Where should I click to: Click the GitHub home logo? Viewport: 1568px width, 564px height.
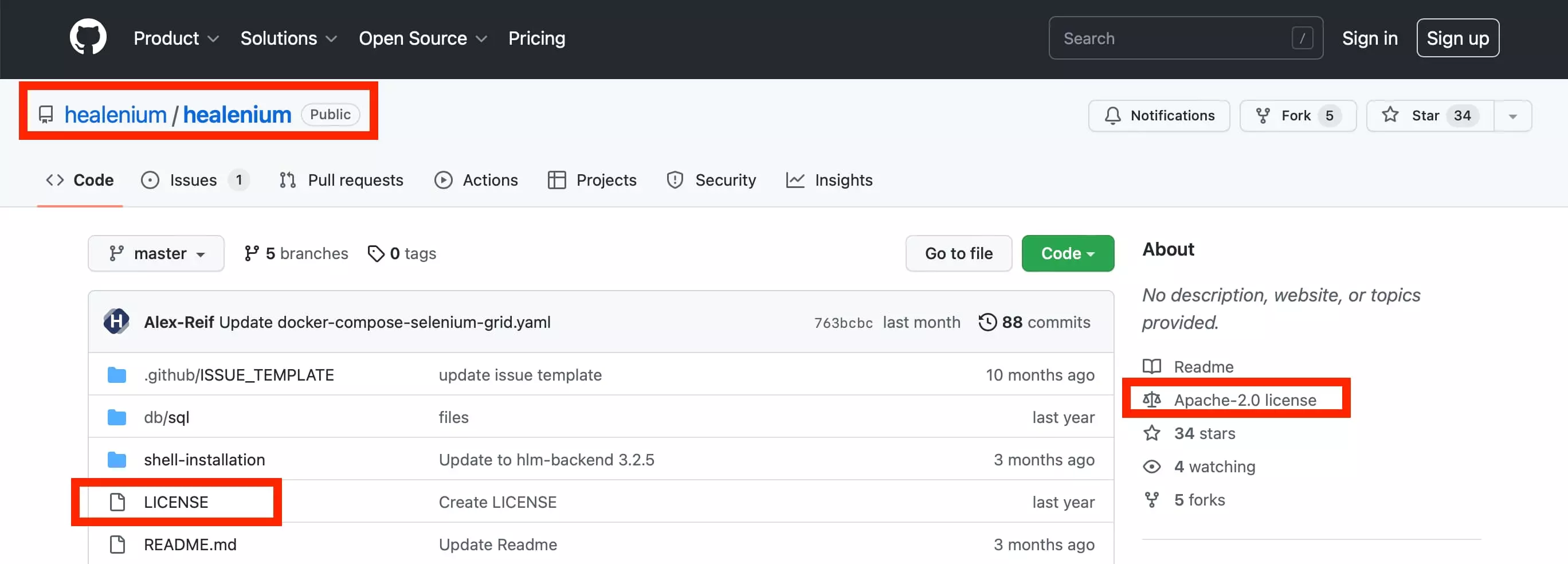(88, 37)
